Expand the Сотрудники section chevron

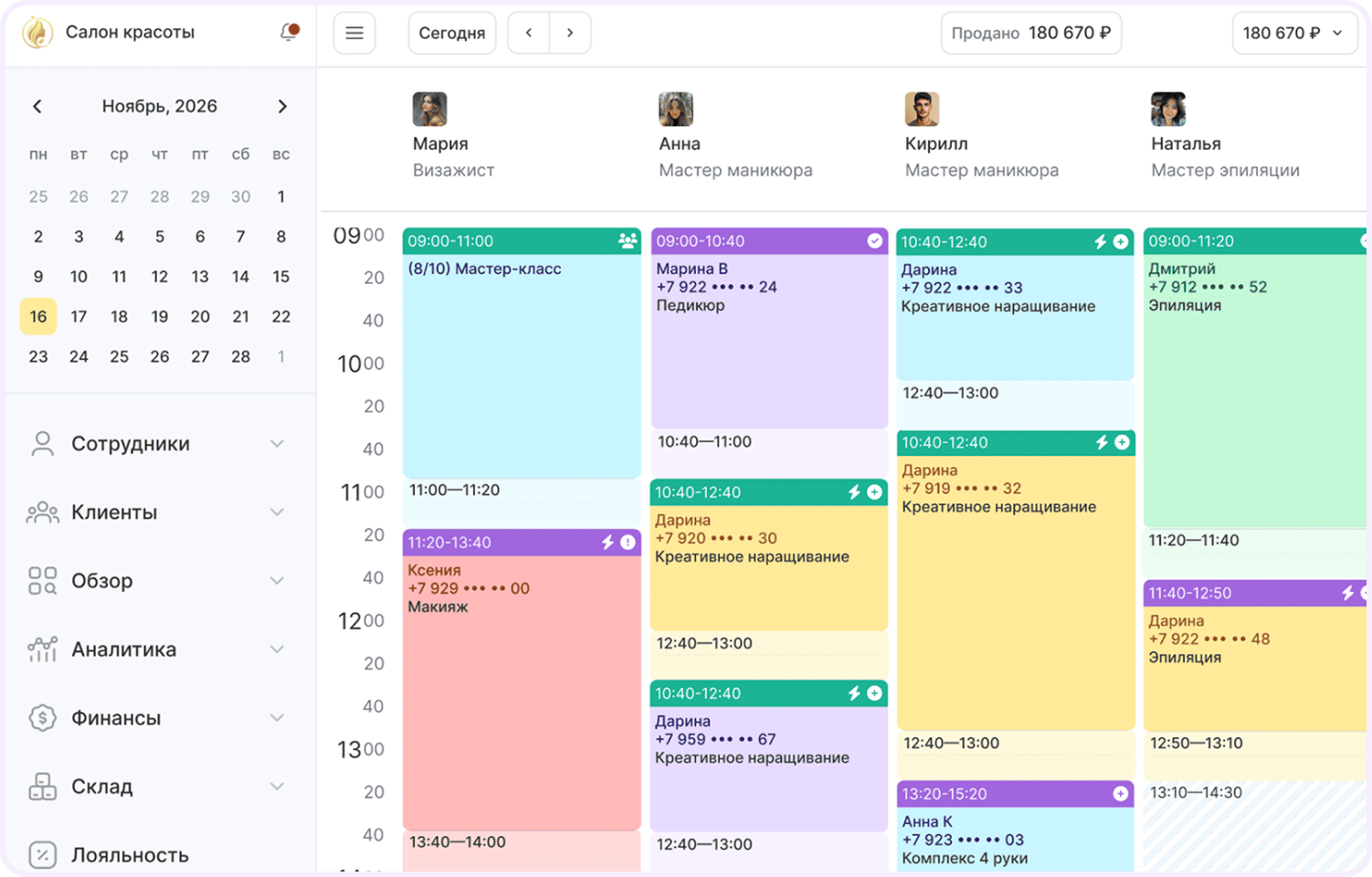tap(277, 443)
